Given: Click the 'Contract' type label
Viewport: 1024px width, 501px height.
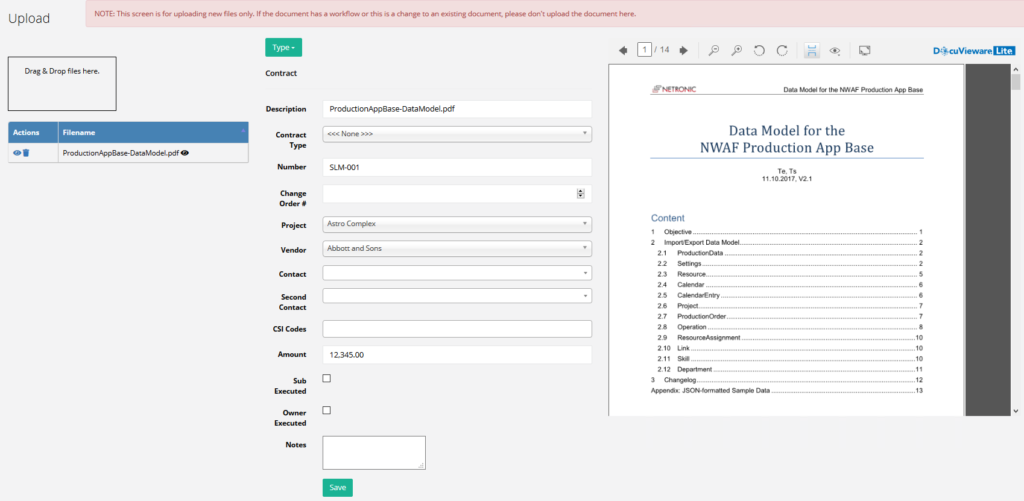Looking at the screenshot, I should (281, 73).
